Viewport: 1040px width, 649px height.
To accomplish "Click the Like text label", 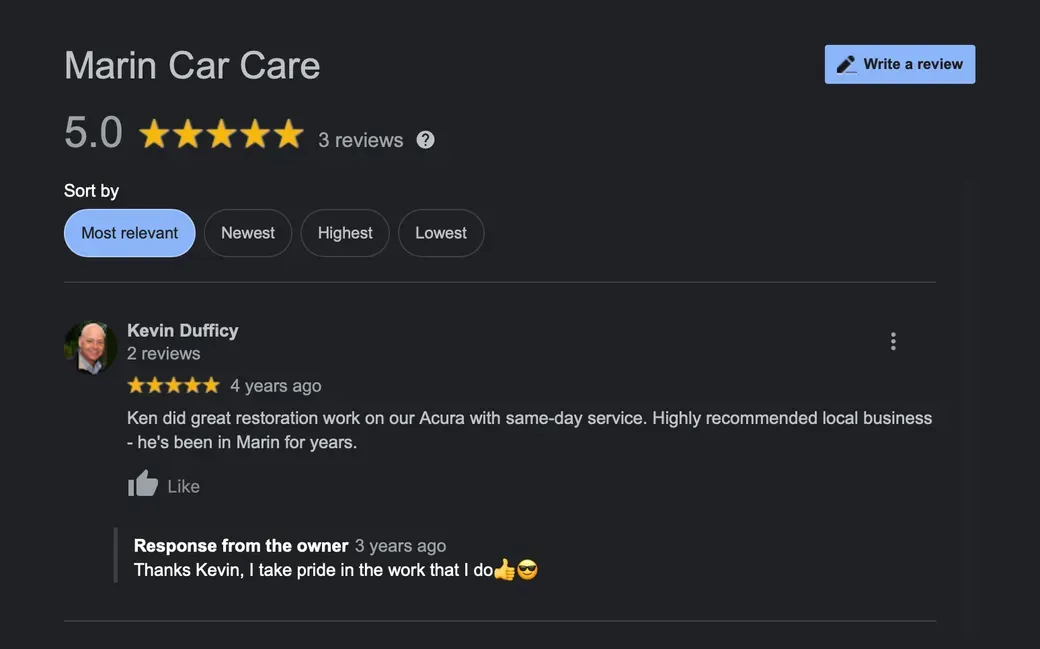I will (183, 486).
